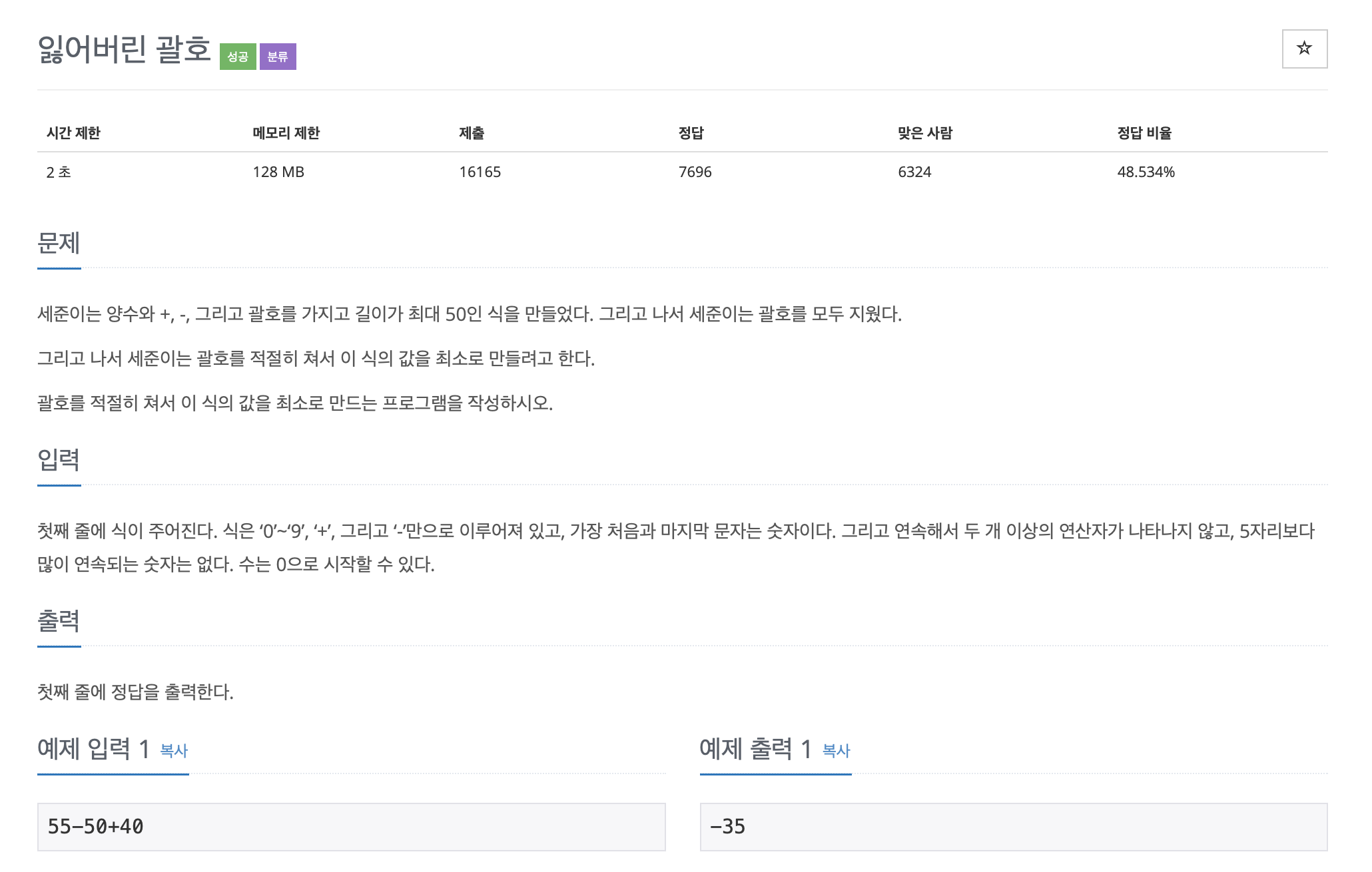Click the 제출 column header
1372x872 pixels.
click(x=472, y=133)
